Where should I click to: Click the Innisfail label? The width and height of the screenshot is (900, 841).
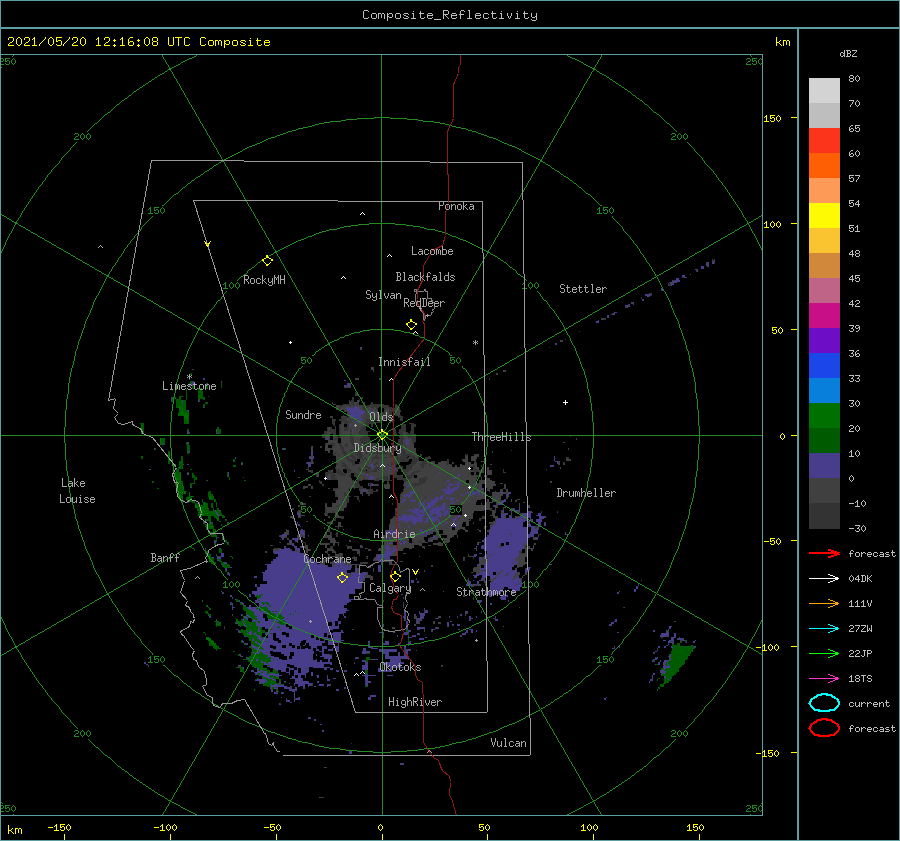404,362
